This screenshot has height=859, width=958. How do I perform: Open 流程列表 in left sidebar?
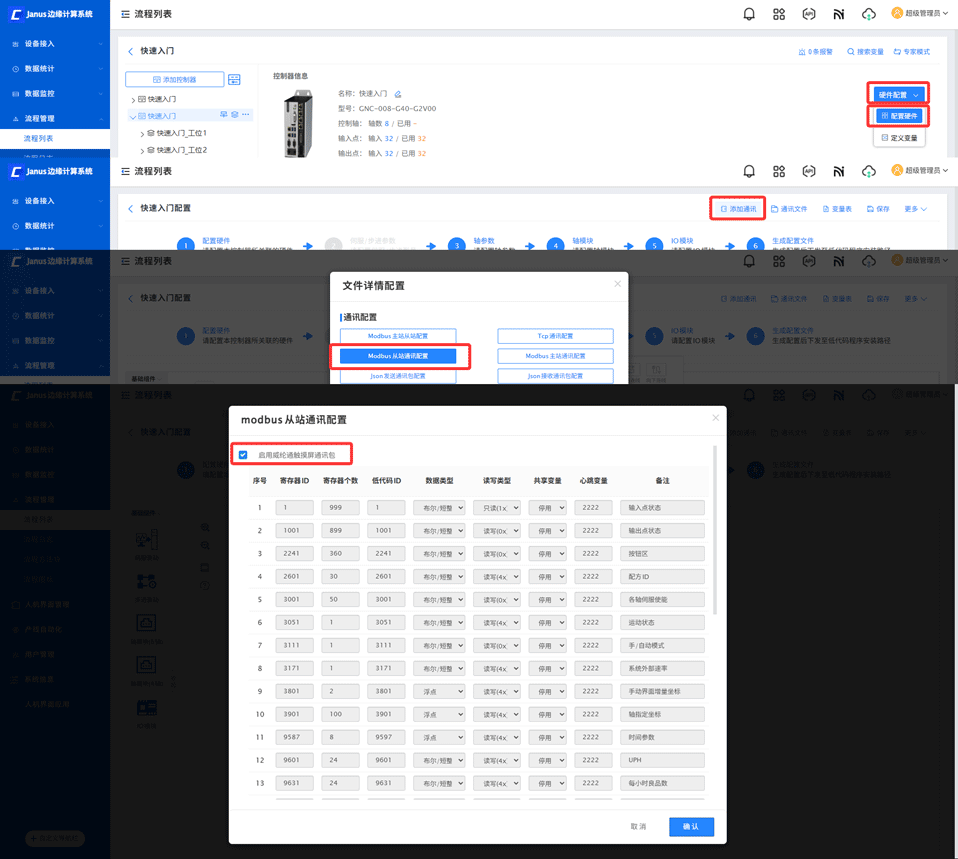[38, 139]
